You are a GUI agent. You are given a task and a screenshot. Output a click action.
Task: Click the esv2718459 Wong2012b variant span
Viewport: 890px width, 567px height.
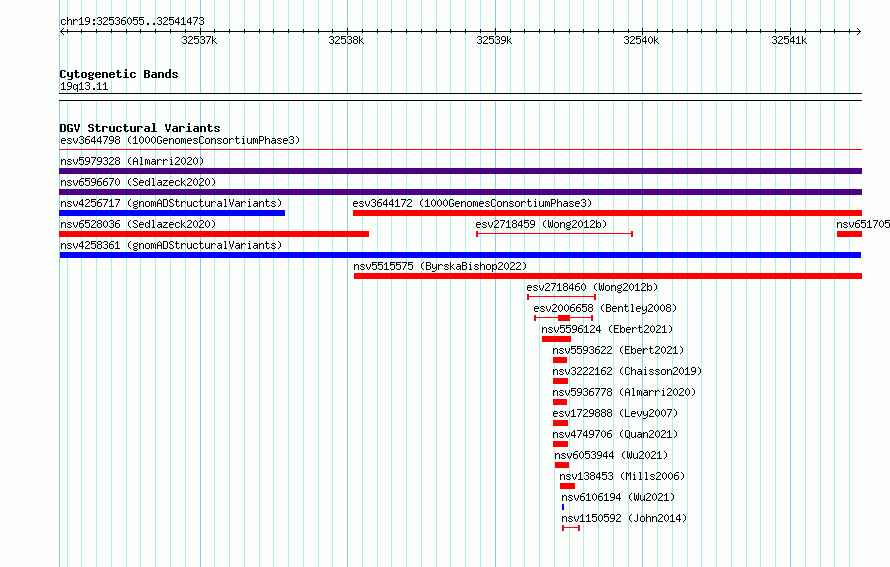(x=555, y=234)
